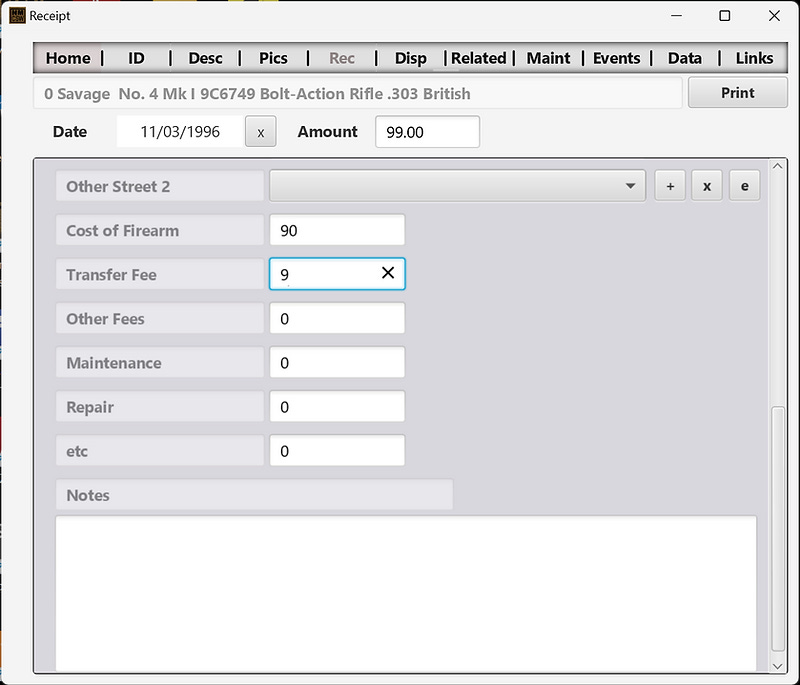The height and width of the screenshot is (685, 800).
Task: Click the Receipt app icon in title bar
Action: 17,16
